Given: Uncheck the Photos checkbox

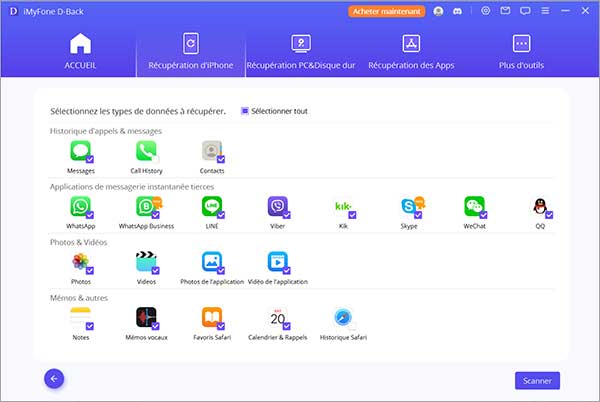Looking at the screenshot, I should pyautogui.click(x=90, y=269).
